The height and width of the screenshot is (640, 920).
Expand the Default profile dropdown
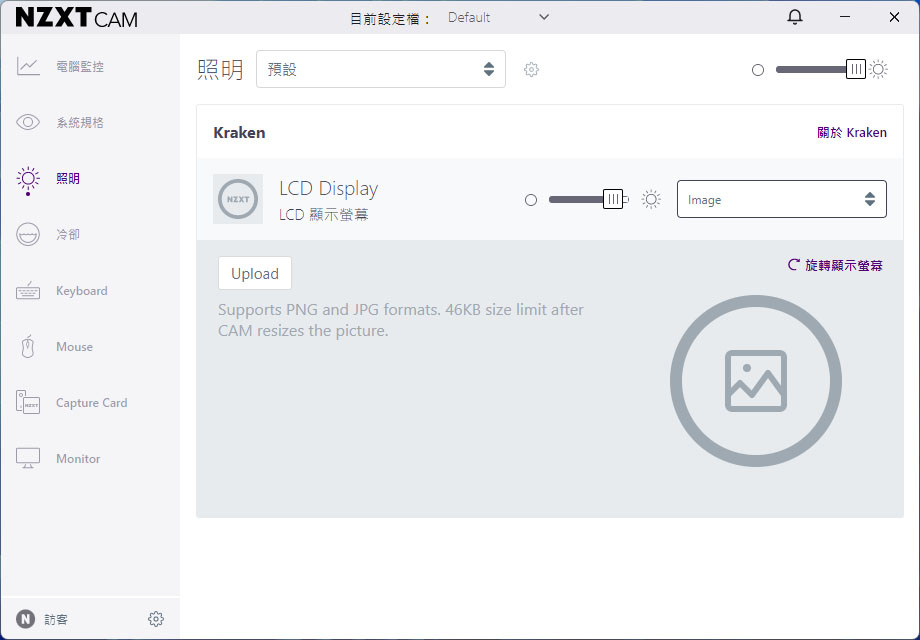click(498, 18)
